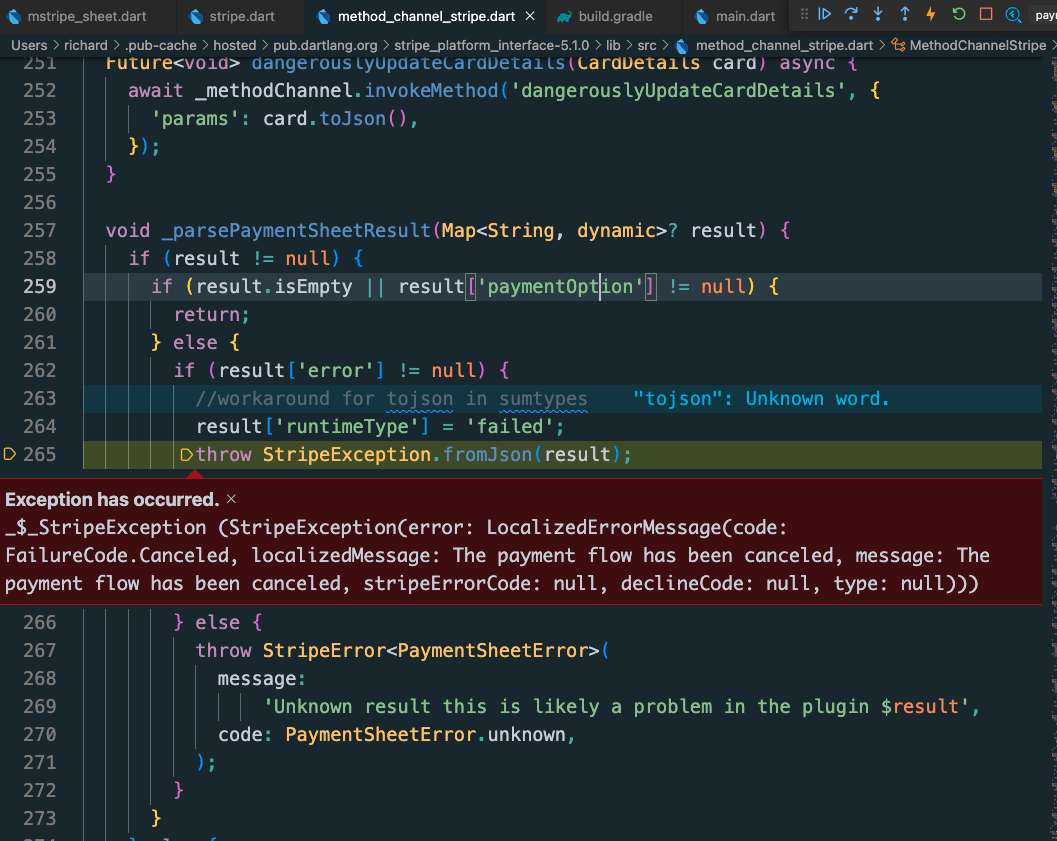Click the MethodChannelStripe class symbol icon

[x=898, y=45]
